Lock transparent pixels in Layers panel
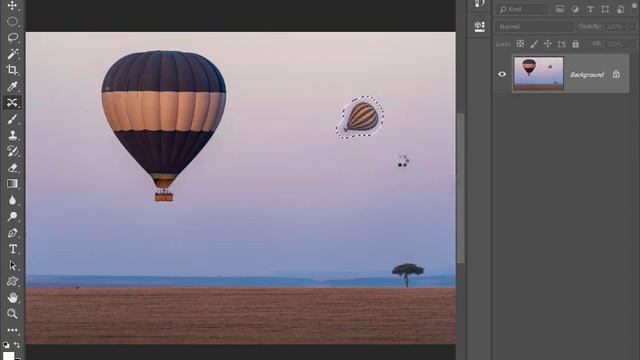Screen dimensions: 640x360 tap(520, 44)
